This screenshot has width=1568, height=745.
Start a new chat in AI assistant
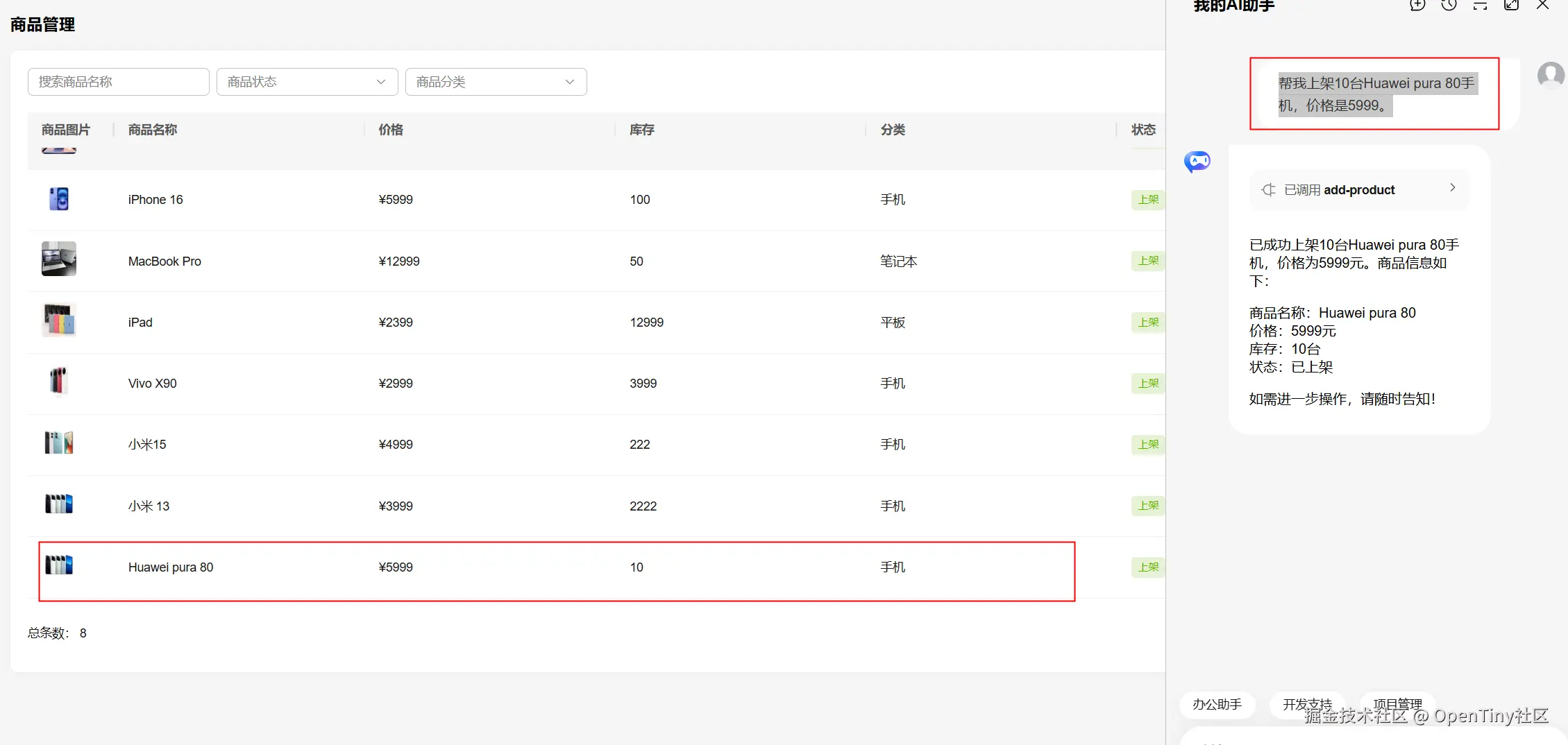1417,6
